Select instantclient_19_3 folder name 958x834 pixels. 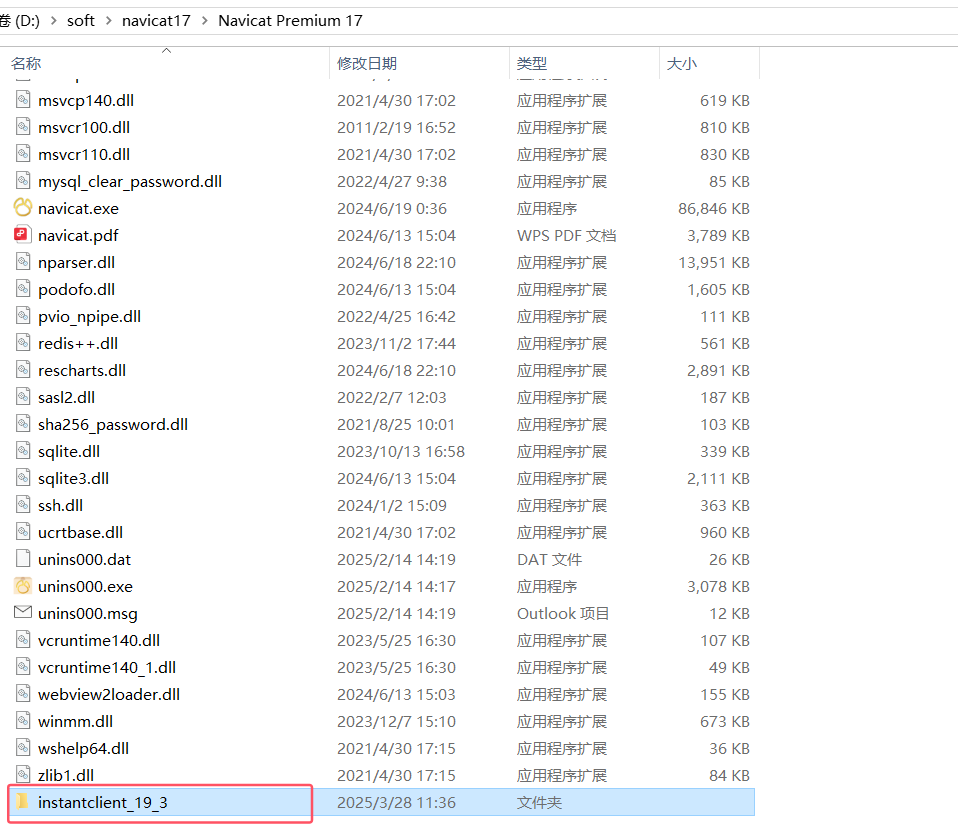point(103,802)
